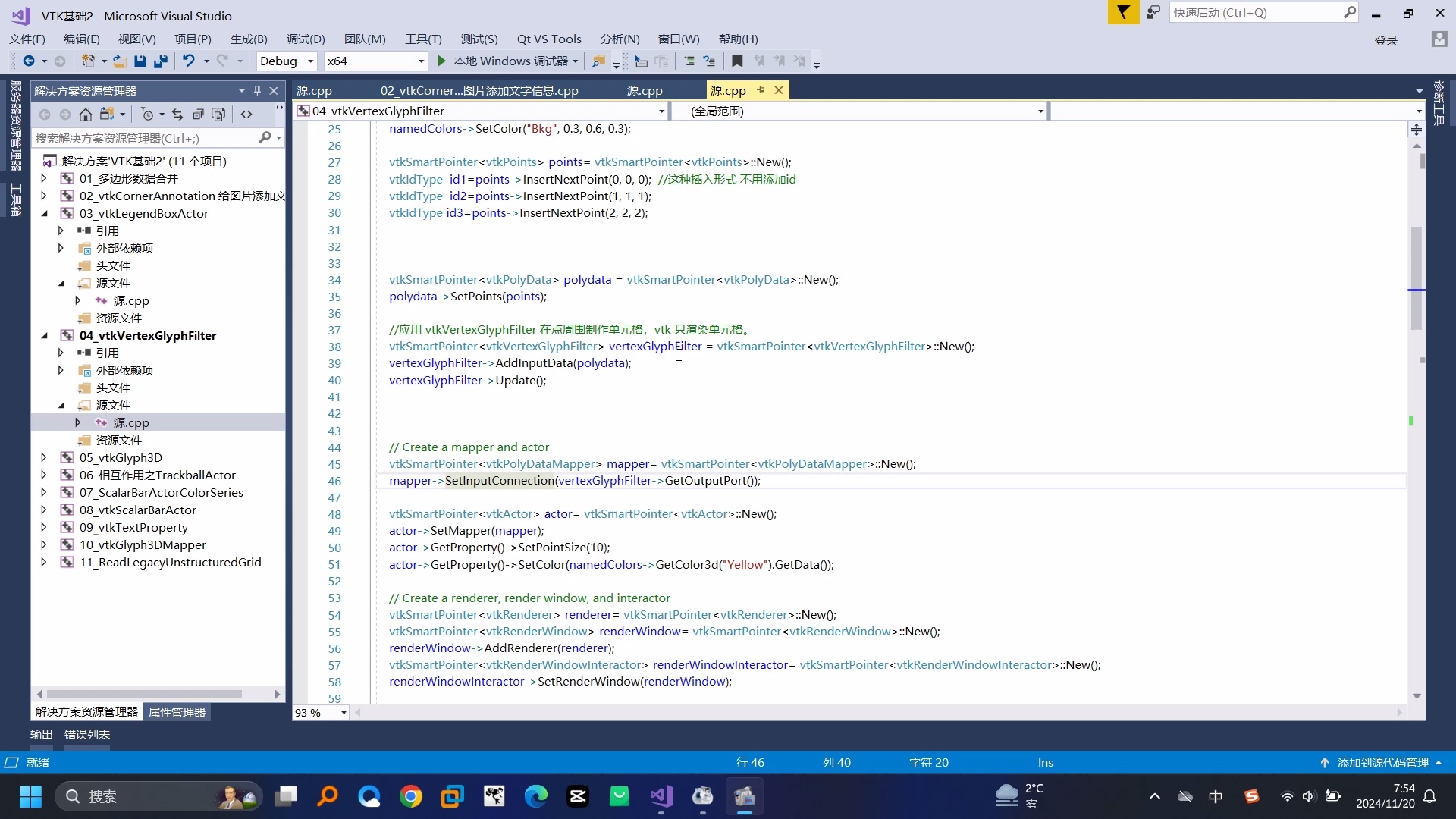Toggle the Chinese input method indicator
Screen dimensions: 1456x819
[1216, 796]
